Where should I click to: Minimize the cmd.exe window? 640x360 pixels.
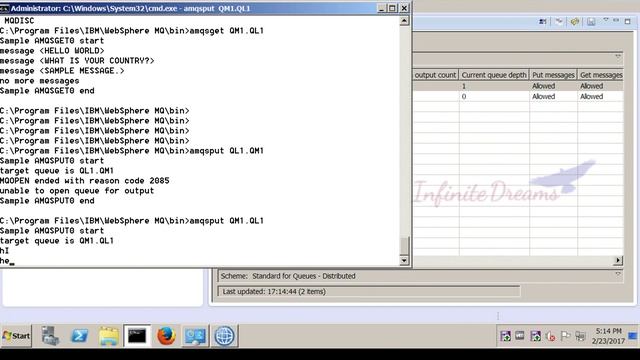(381, 8)
